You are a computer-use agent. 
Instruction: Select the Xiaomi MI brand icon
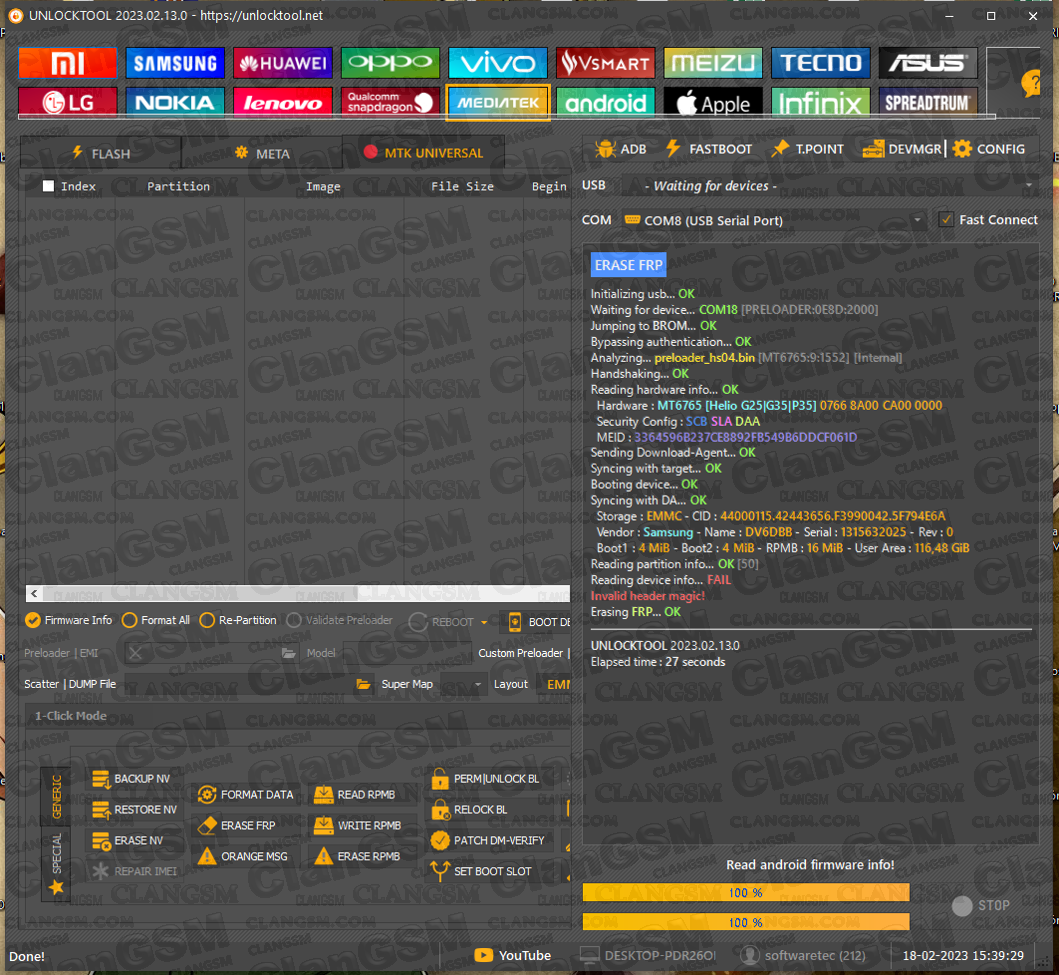click(67, 63)
